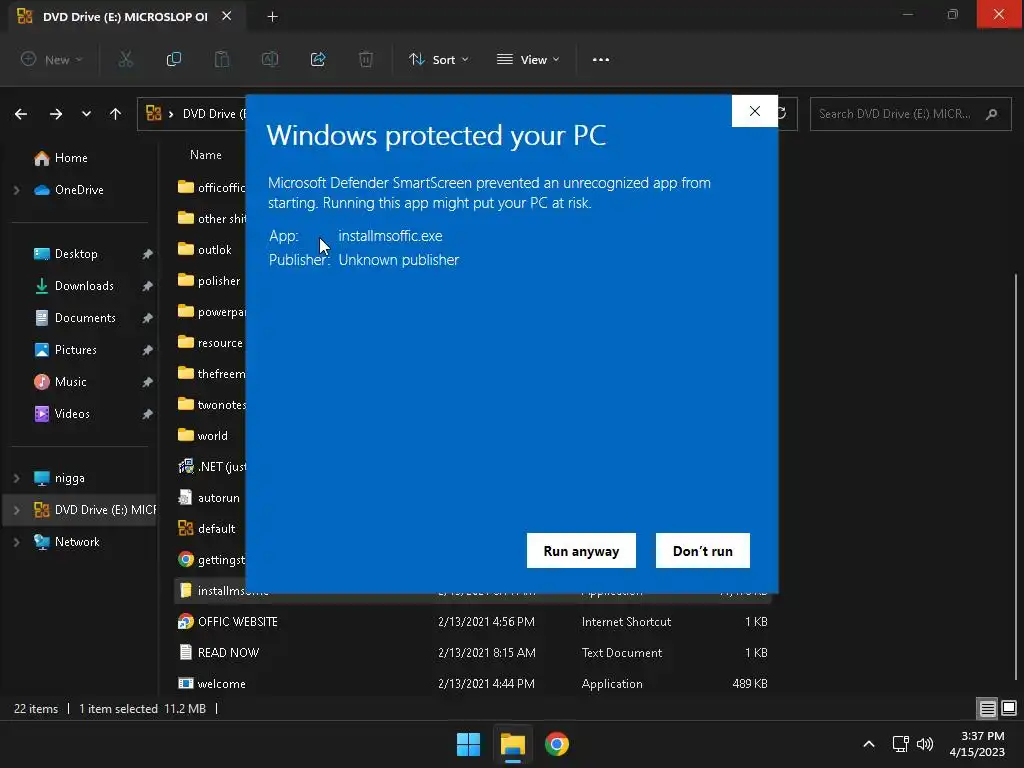This screenshot has width=1024, height=768.
Task: Click the Don't run button
Action: [x=703, y=551]
